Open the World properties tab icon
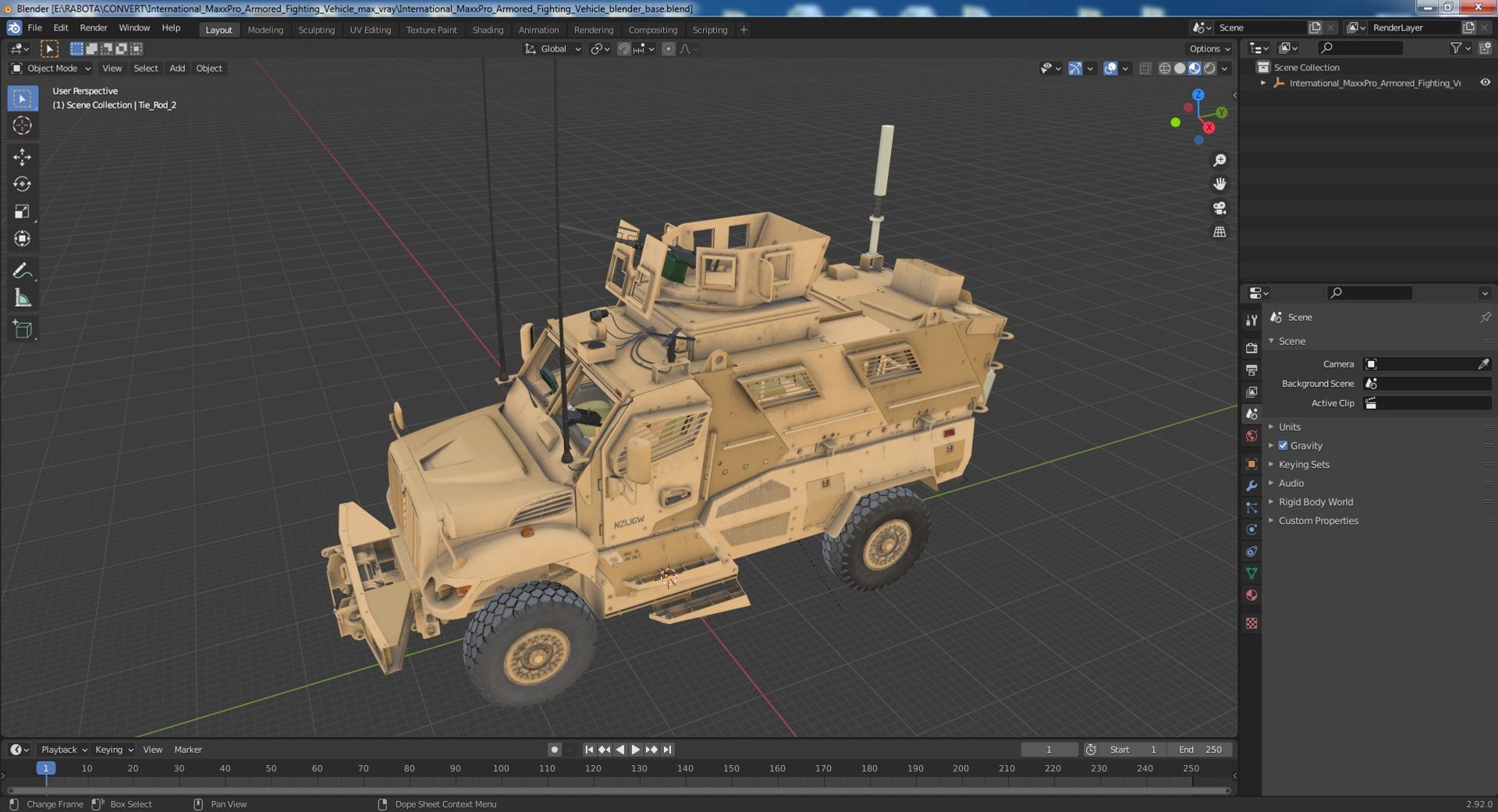The width and height of the screenshot is (1498, 812). (x=1251, y=436)
